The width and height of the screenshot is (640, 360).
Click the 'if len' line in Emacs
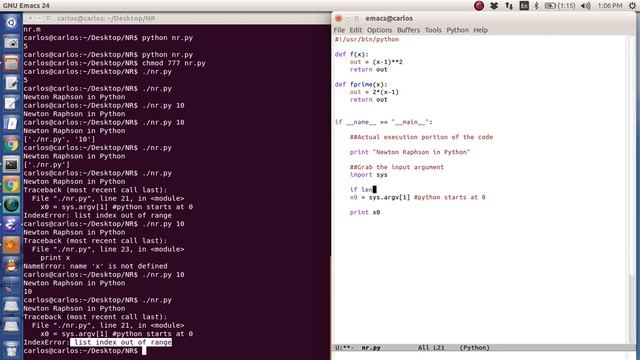coord(363,190)
